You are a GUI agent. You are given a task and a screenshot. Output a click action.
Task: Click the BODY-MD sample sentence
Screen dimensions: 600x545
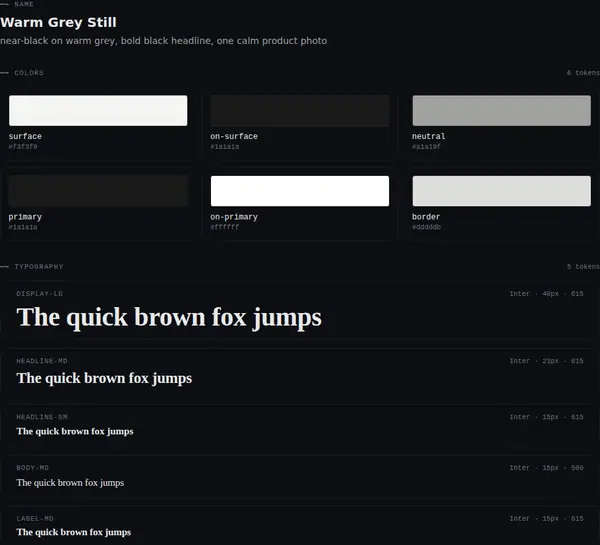[70, 483]
